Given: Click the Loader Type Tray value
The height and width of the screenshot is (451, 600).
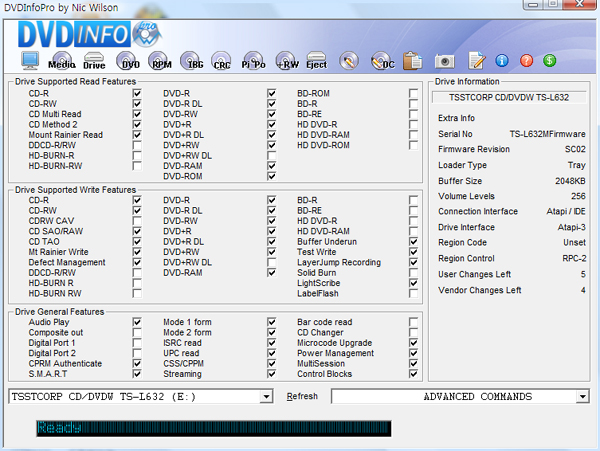Looking at the screenshot, I should coord(577,165).
